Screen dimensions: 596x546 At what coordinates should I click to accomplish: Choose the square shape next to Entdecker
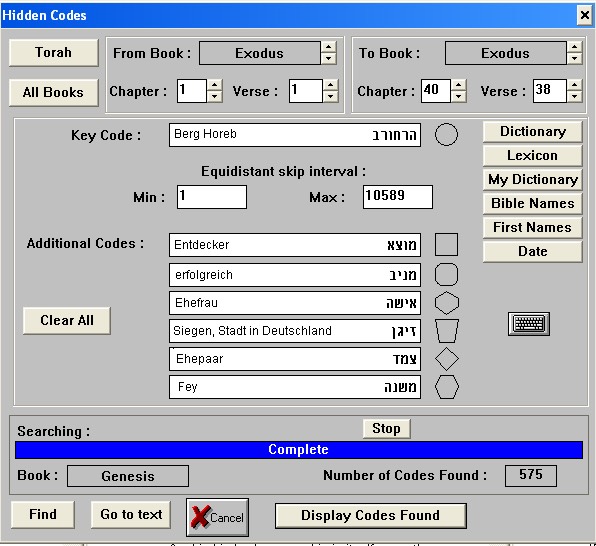pos(446,244)
